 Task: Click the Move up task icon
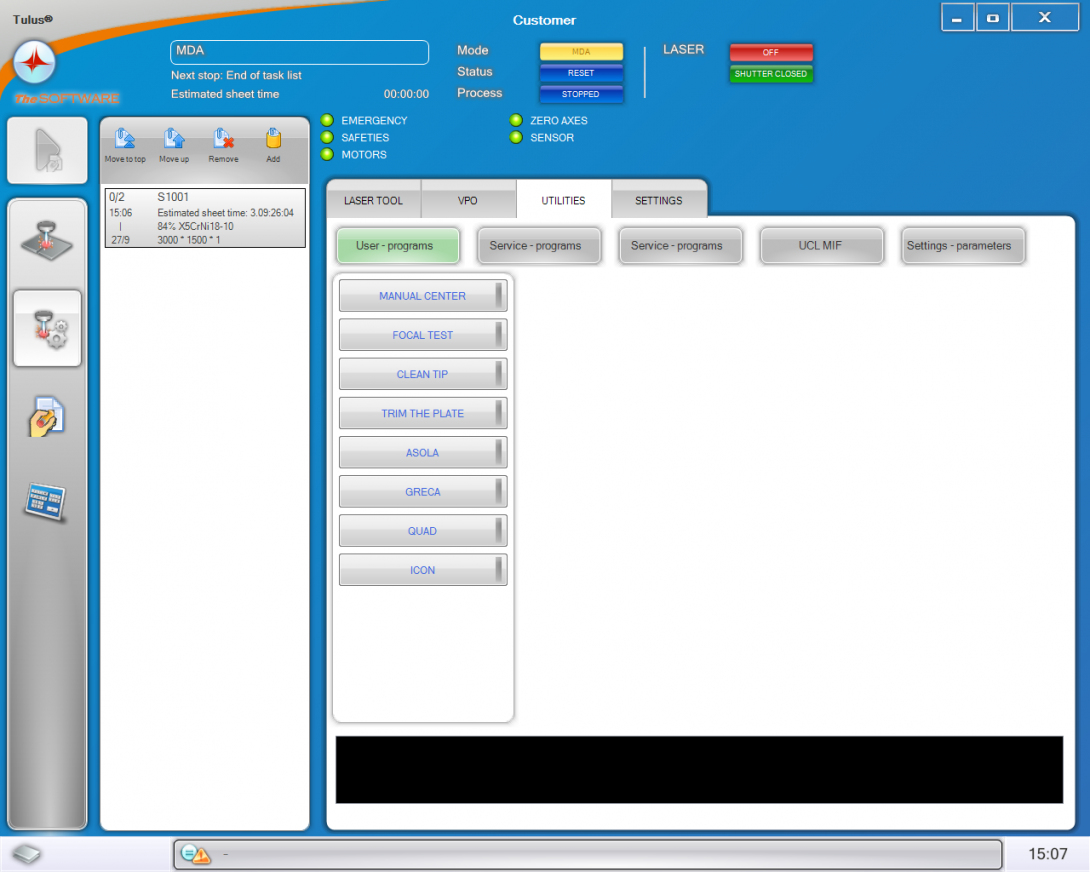click(174, 140)
